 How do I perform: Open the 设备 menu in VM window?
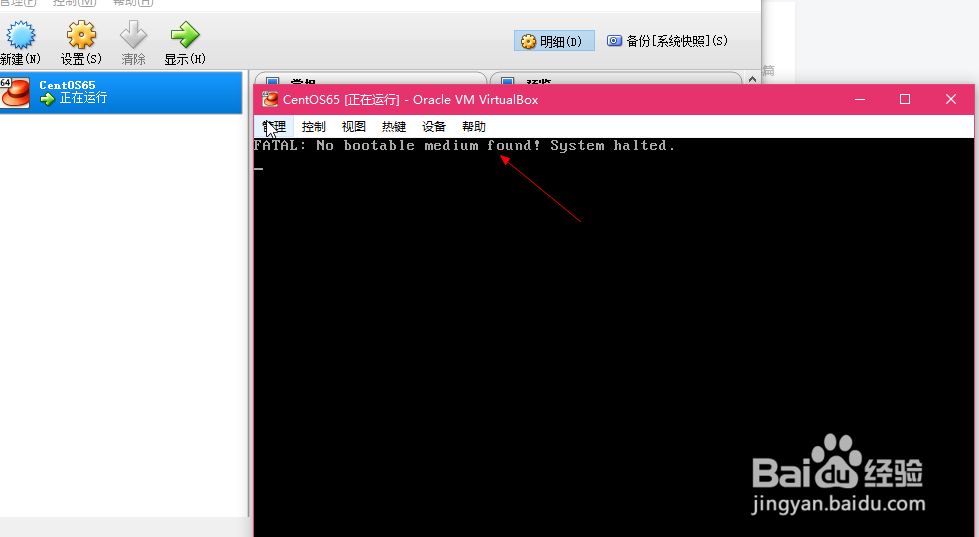click(434, 127)
